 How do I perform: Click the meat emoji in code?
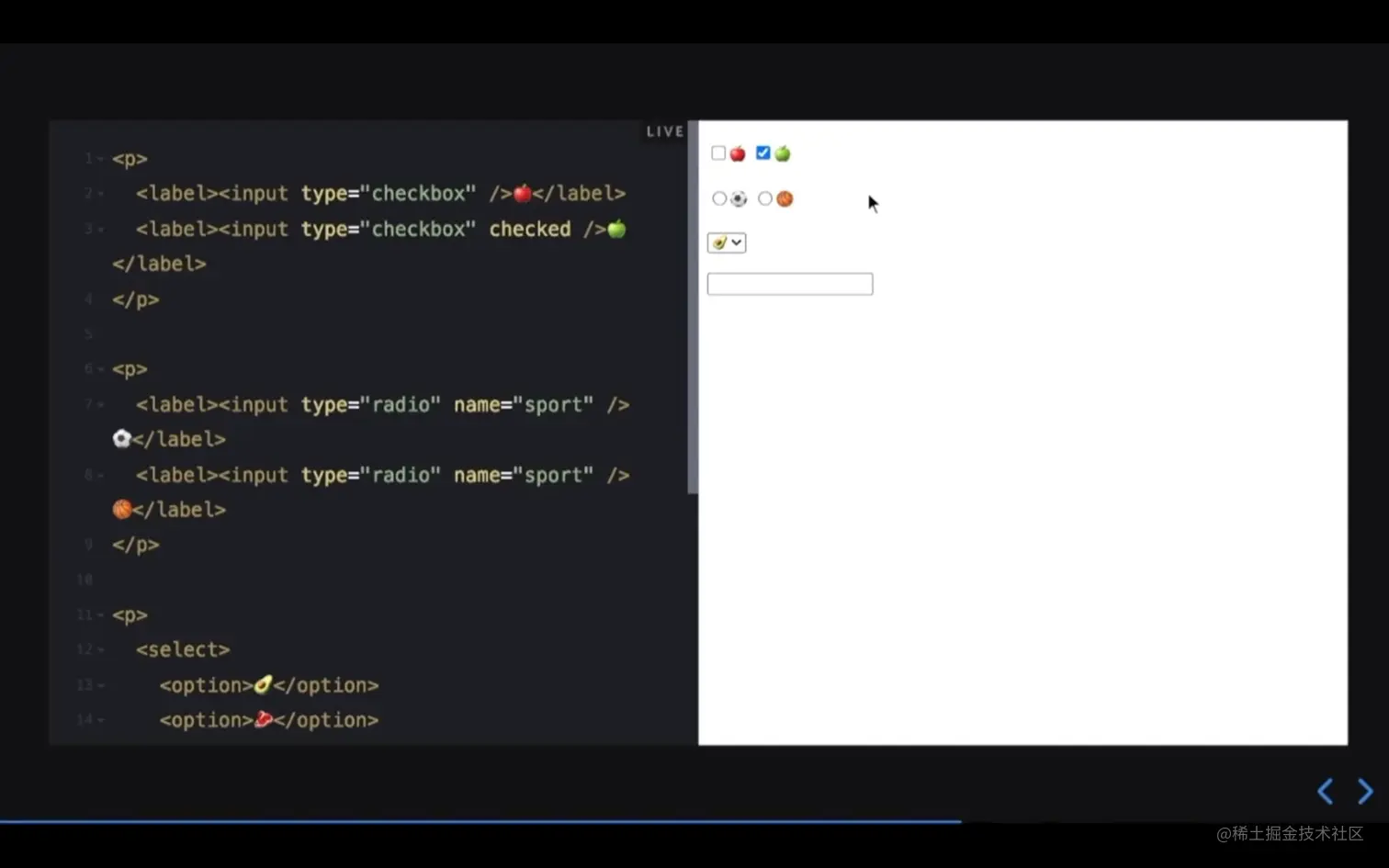(263, 719)
